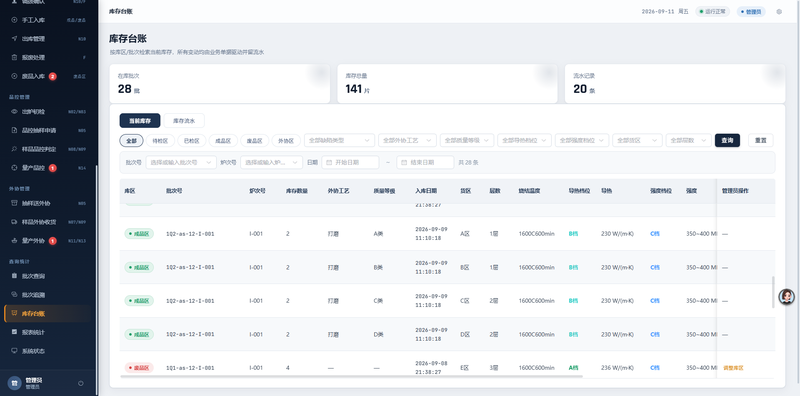Select the 外协区 filter chip
This screenshot has height=396, width=800.
click(x=286, y=140)
